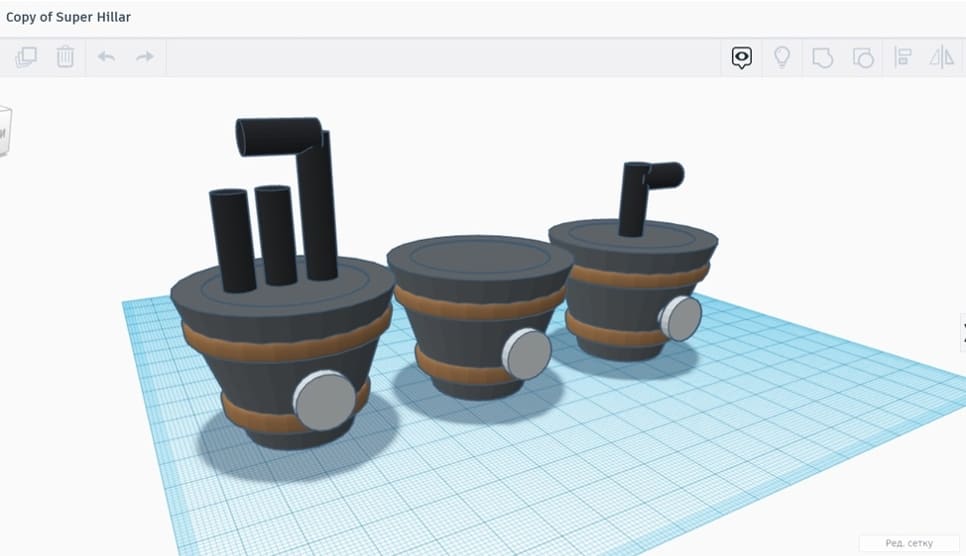Select the gray disk on the middle pot
Viewport: 966px width, 556px height.
click(x=526, y=353)
